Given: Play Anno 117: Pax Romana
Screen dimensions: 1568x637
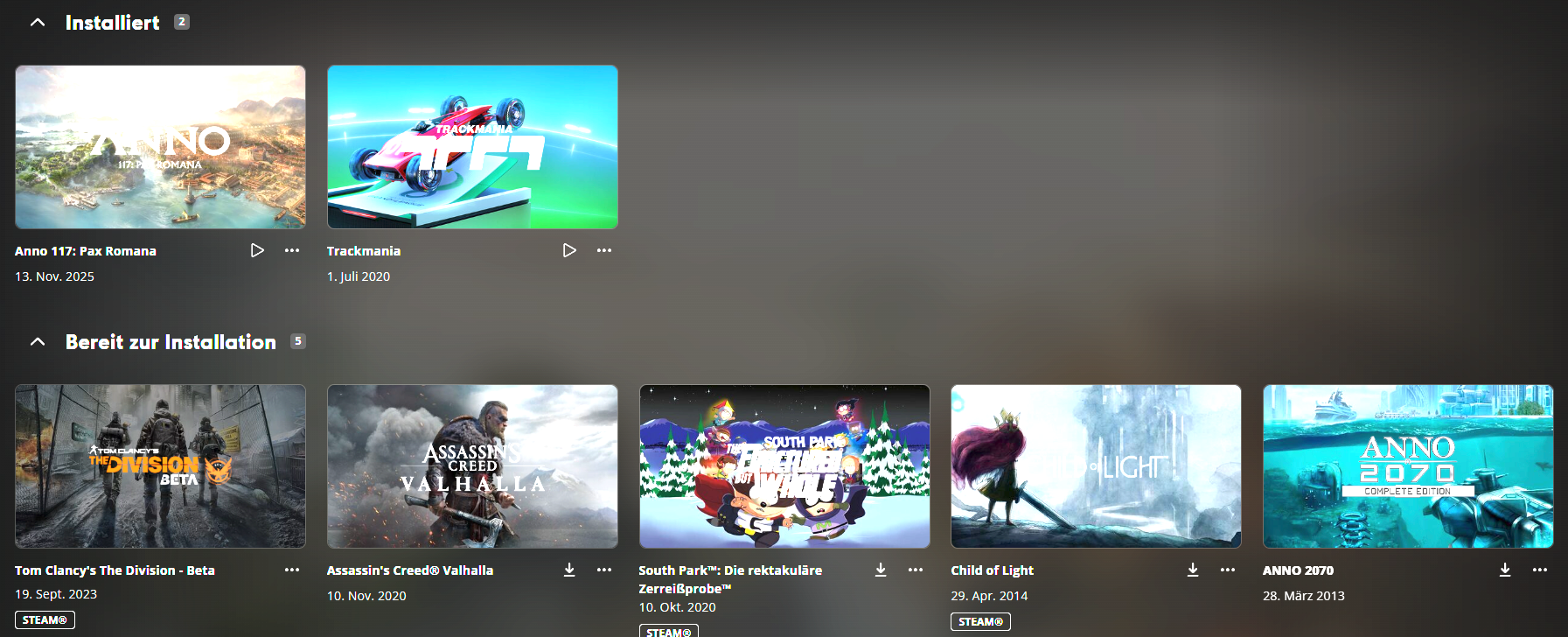Looking at the screenshot, I should coord(257,250).
